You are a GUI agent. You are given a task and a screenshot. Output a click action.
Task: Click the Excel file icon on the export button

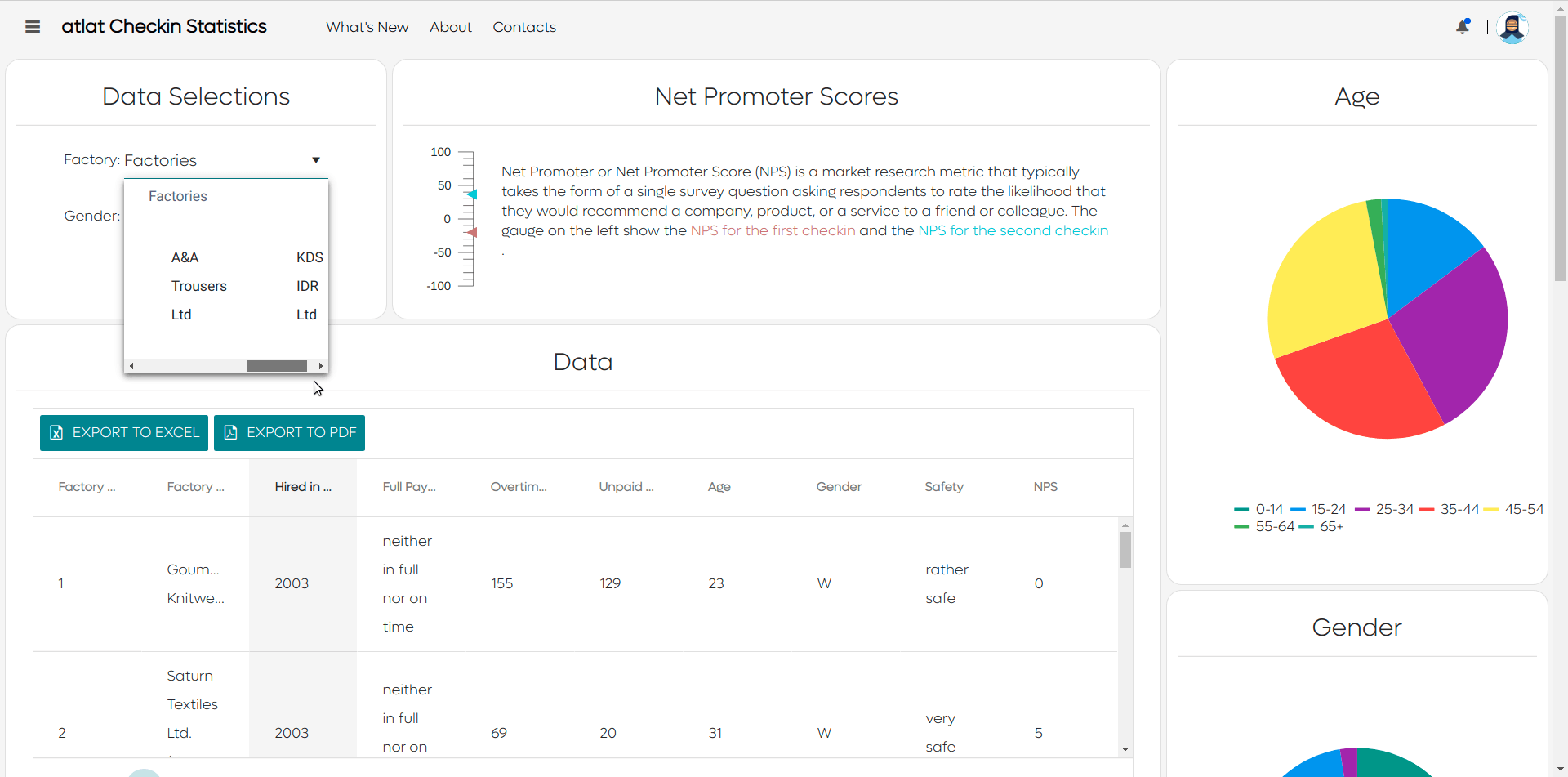click(56, 432)
